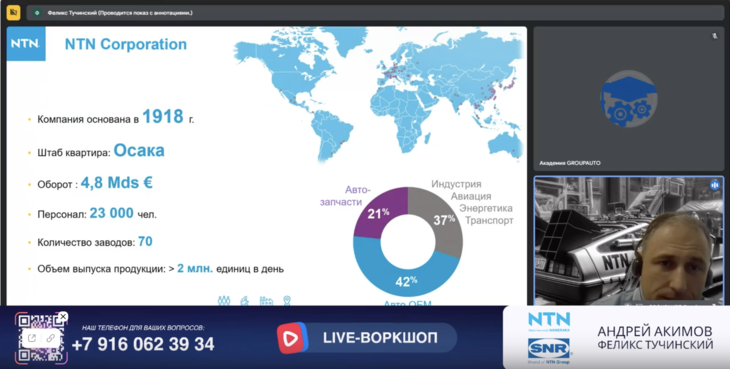Viewport: 730px width, 369px height.
Task: Click the yellow presentation icon at top-left
Action: point(13,13)
